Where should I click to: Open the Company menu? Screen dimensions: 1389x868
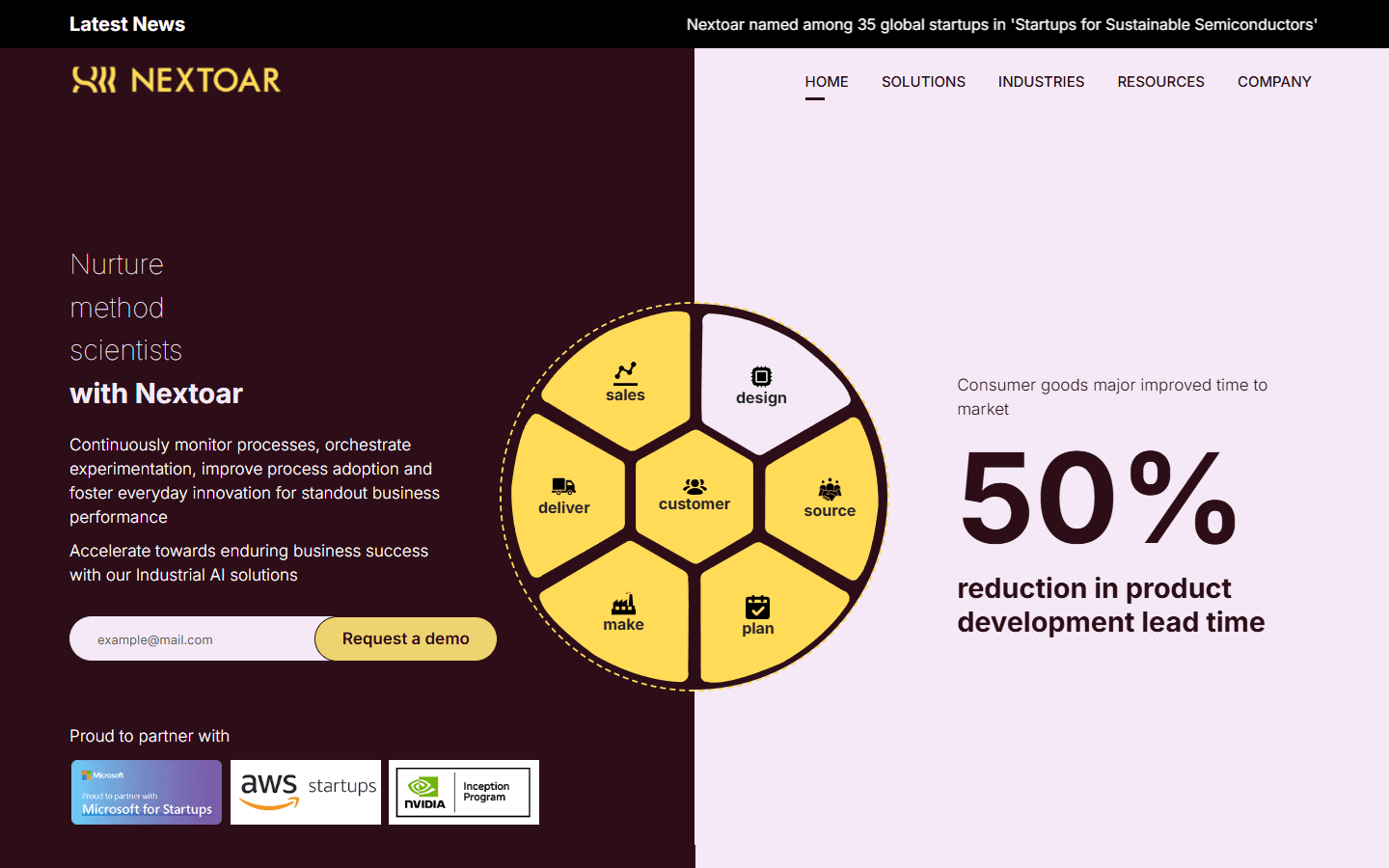pyautogui.click(x=1274, y=82)
